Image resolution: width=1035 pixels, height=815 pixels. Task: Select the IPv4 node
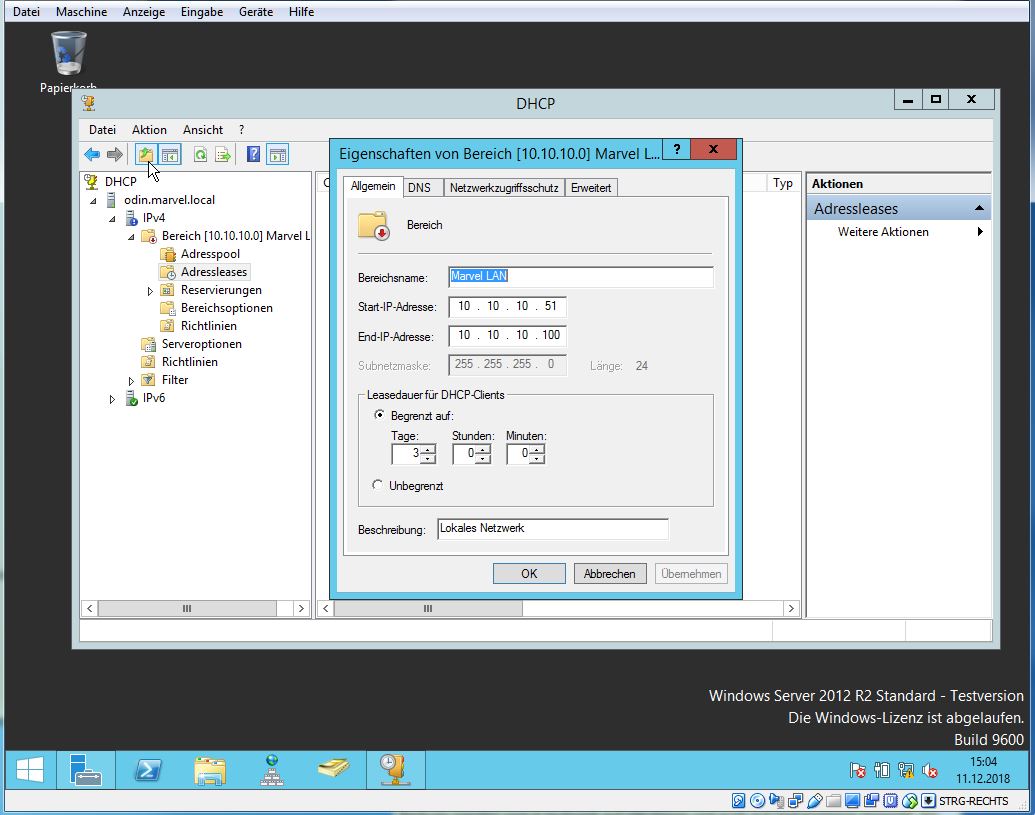154,218
